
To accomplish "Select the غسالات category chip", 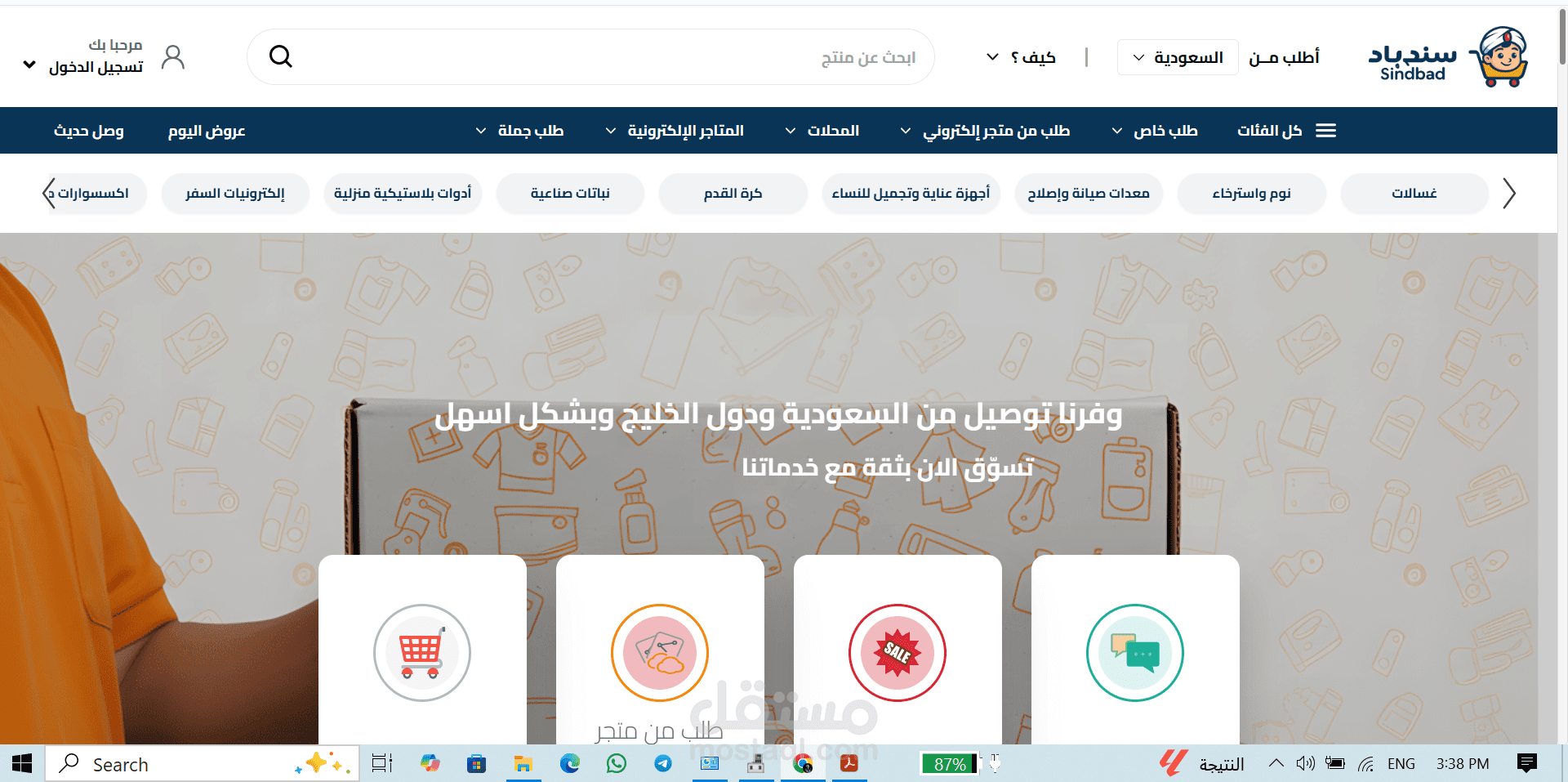I will (x=1414, y=194).
